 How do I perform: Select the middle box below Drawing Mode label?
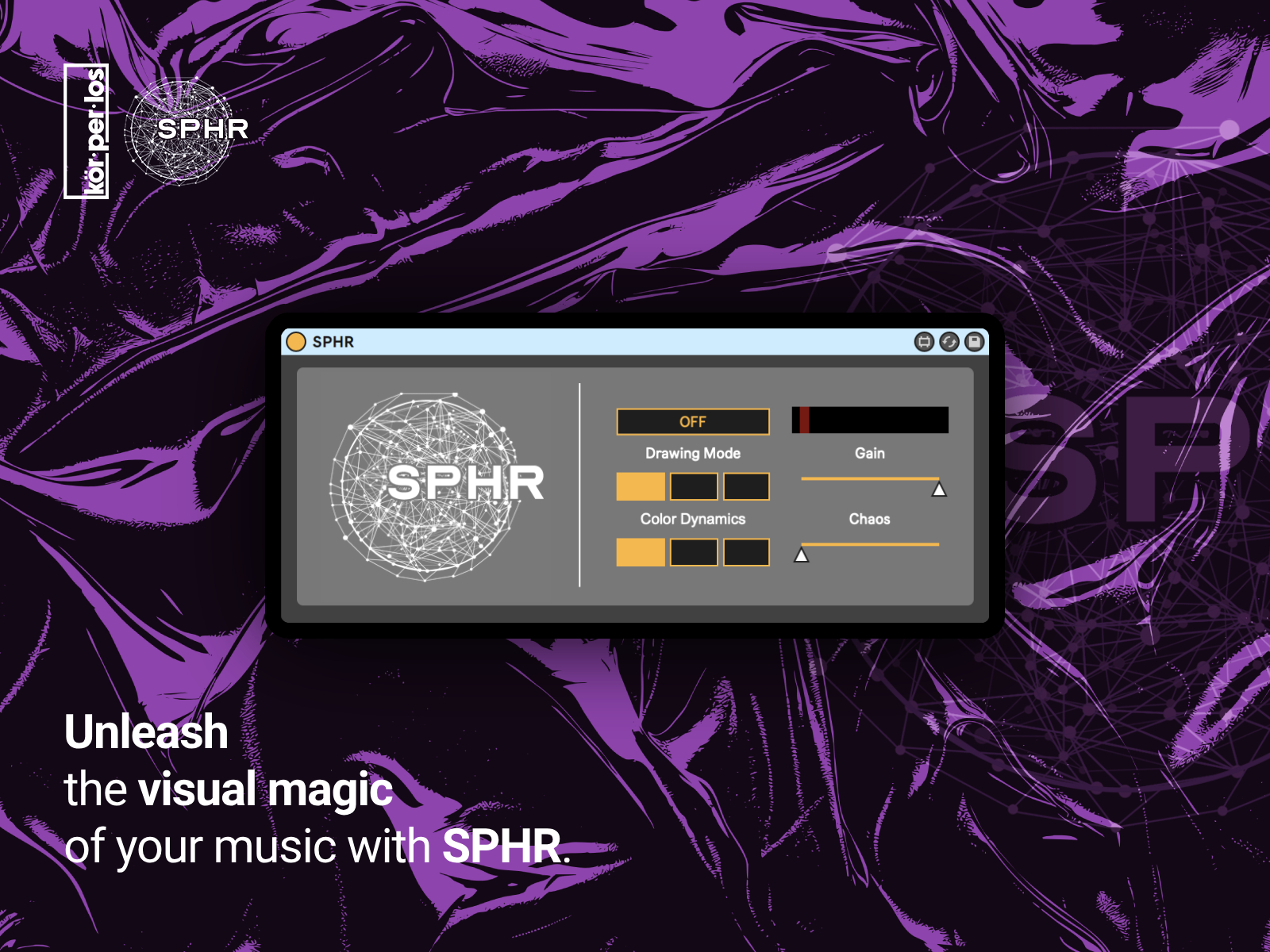694,486
